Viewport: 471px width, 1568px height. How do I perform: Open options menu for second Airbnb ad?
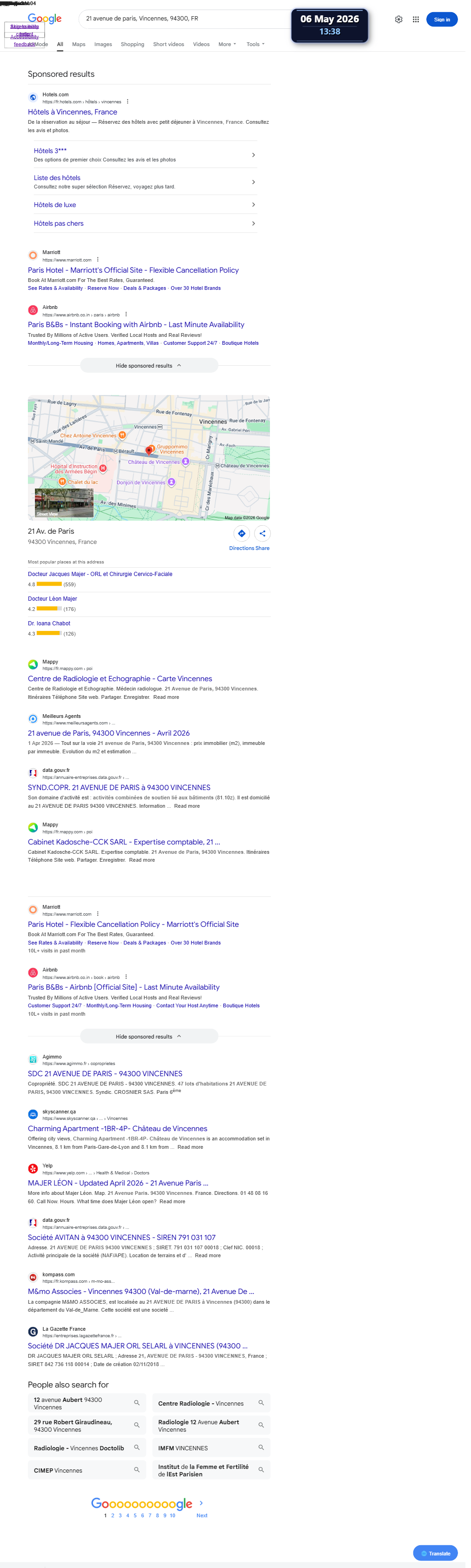(x=126, y=977)
